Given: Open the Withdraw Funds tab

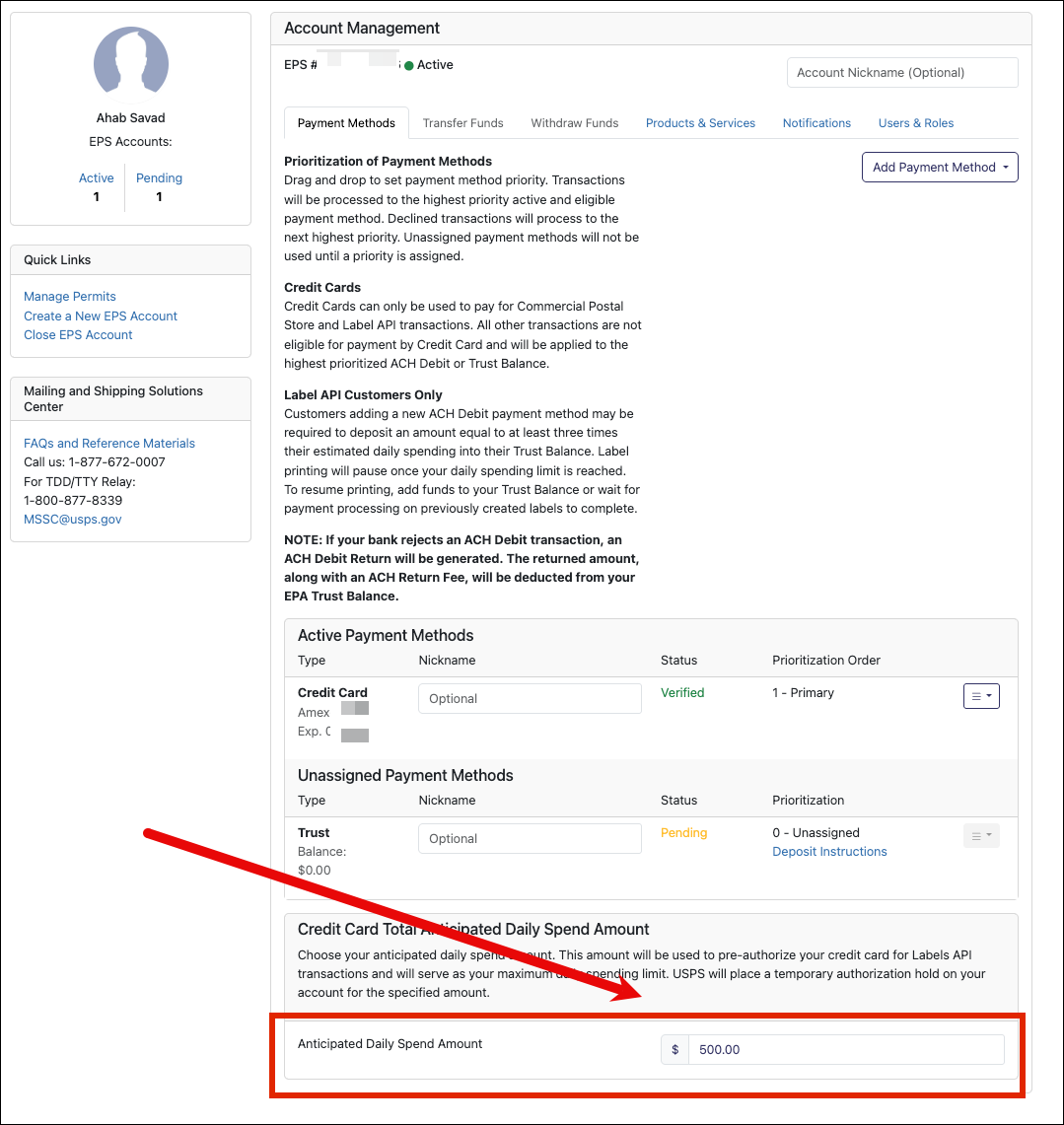Looking at the screenshot, I should tap(574, 123).
